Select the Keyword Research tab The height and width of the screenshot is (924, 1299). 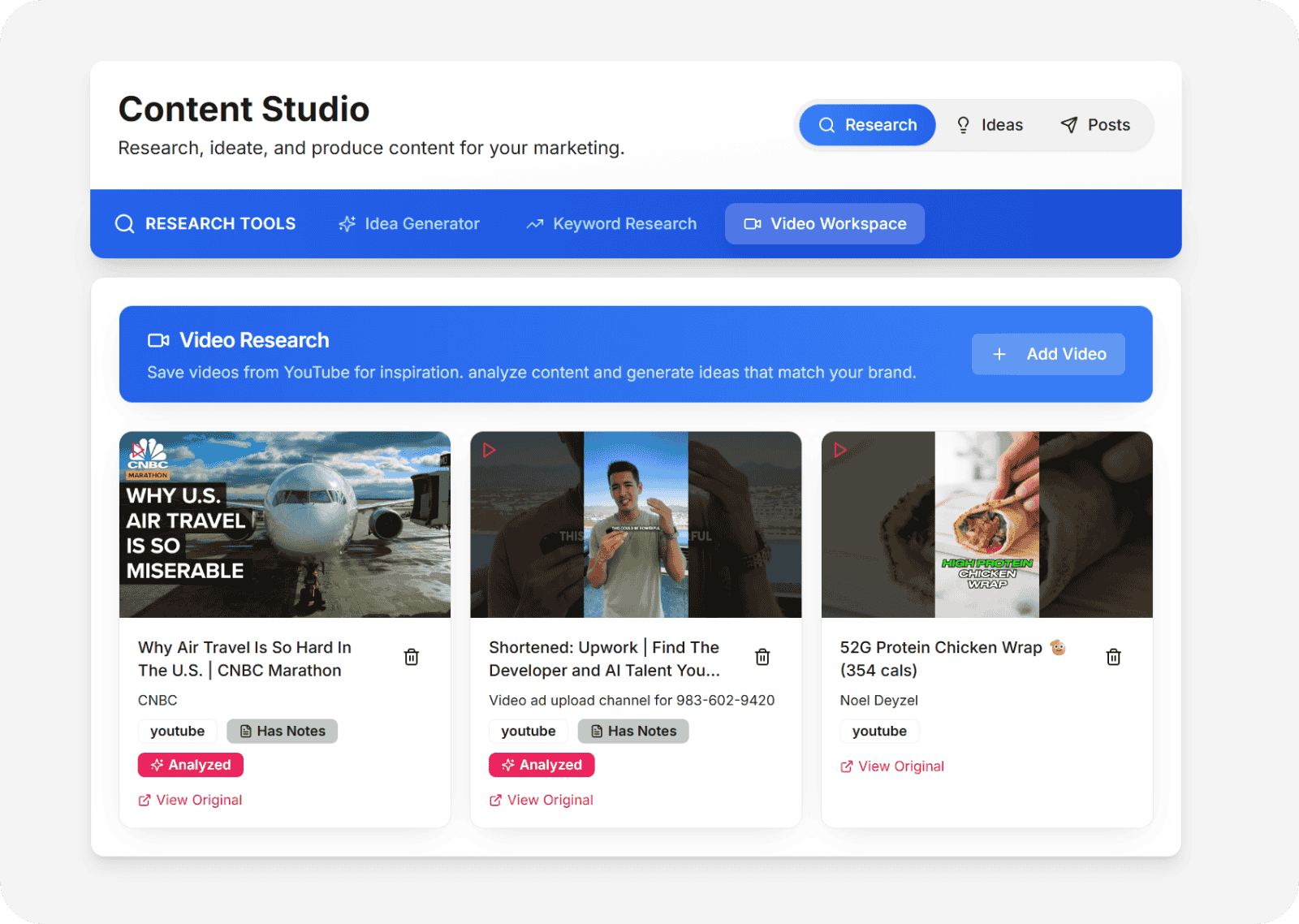pyautogui.click(x=611, y=224)
